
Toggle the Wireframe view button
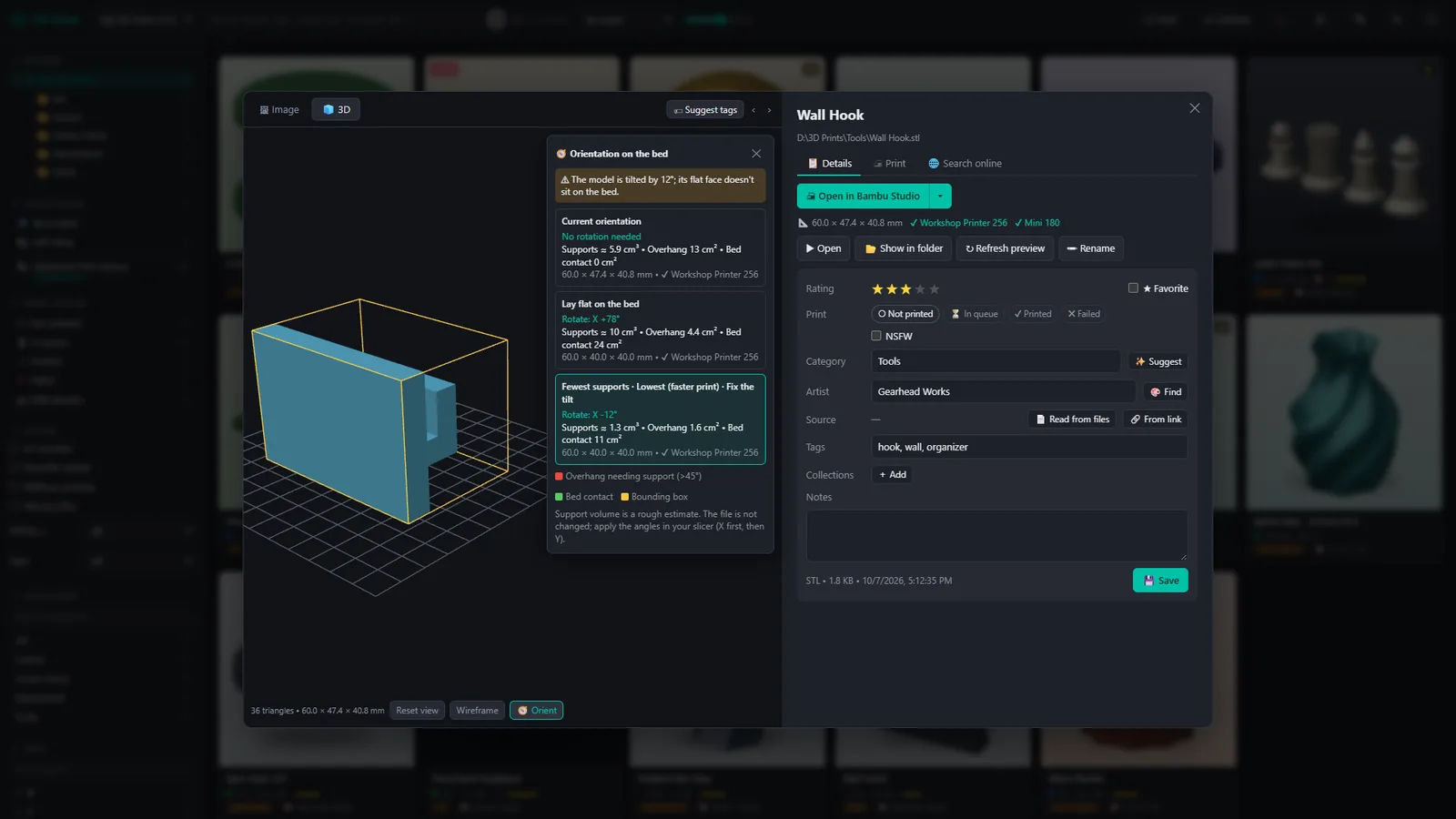pos(478,711)
